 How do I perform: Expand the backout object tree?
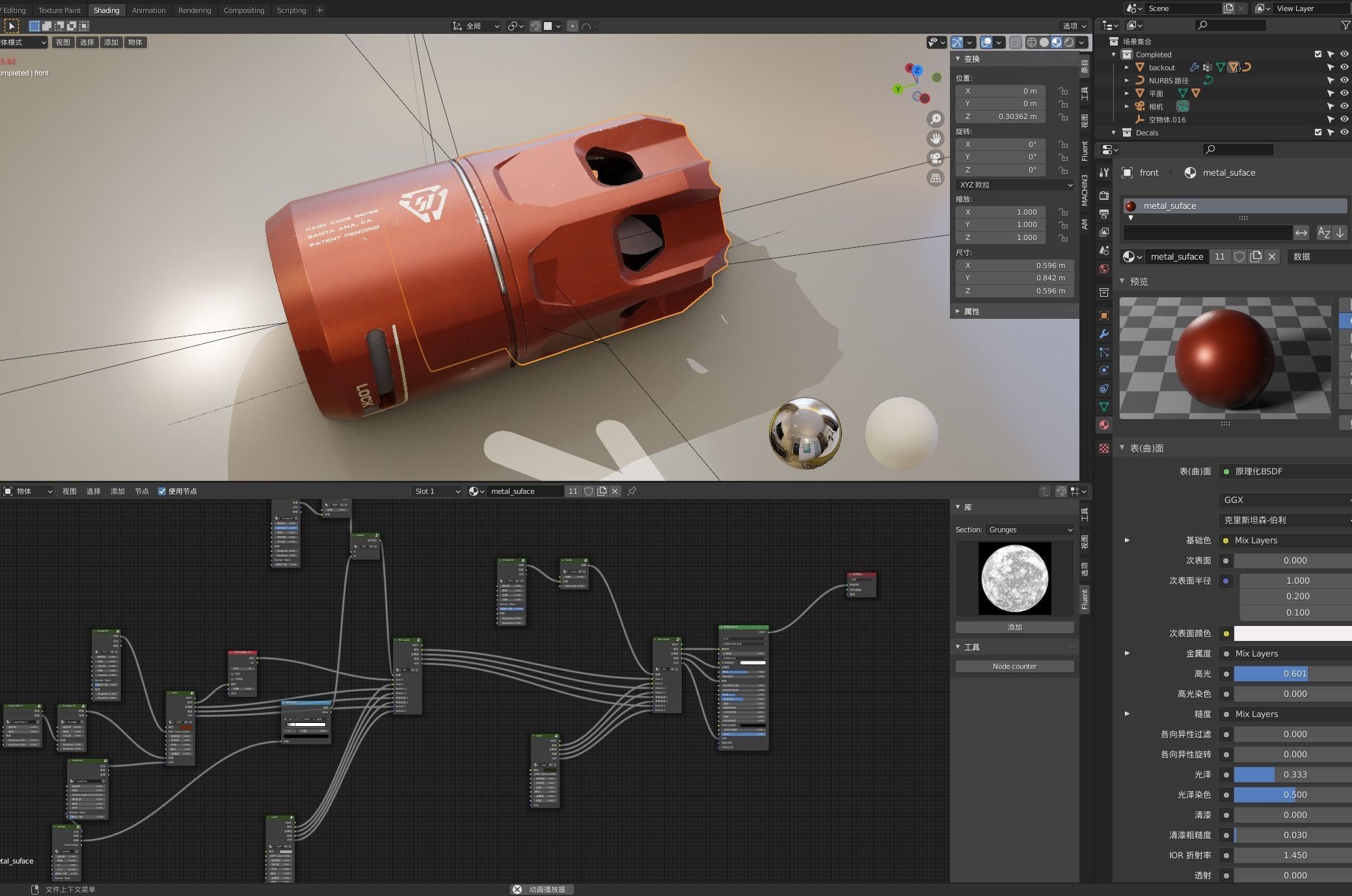point(1127,67)
